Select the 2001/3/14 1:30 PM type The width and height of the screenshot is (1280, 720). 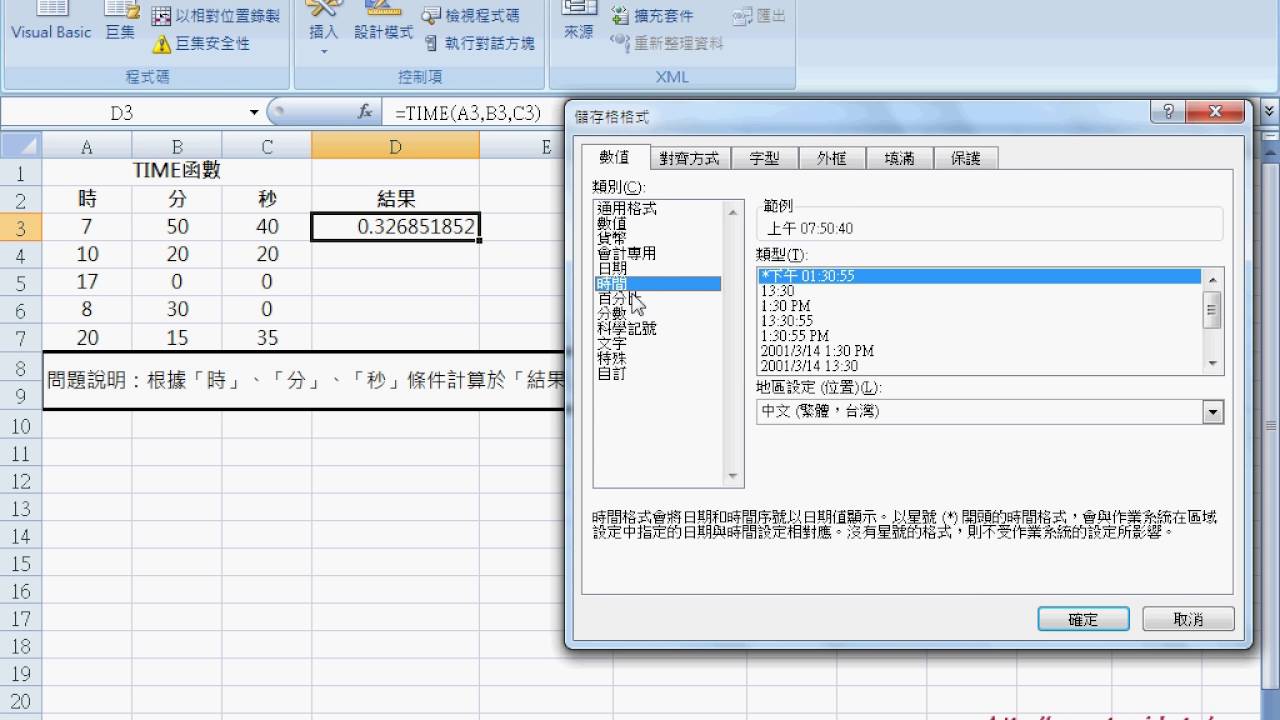pyautogui.click(x=980, y=351)
